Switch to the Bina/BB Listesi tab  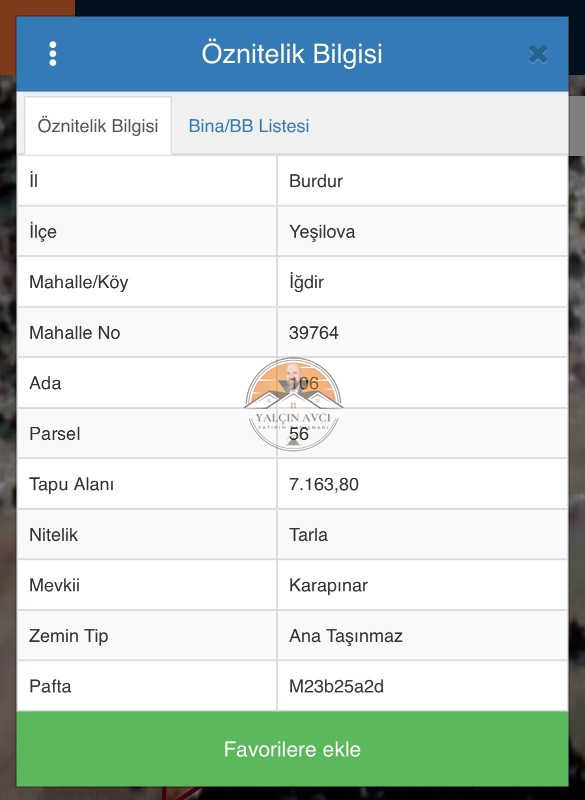248,126
